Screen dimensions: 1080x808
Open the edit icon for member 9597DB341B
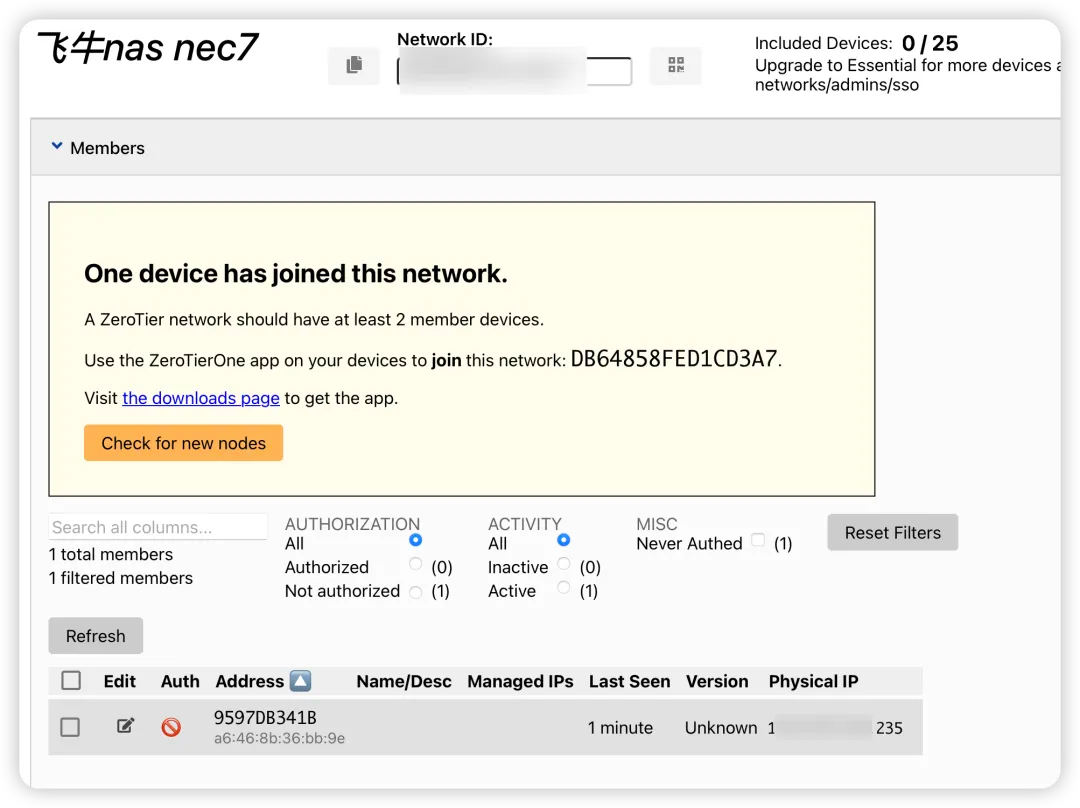(125, 725)
